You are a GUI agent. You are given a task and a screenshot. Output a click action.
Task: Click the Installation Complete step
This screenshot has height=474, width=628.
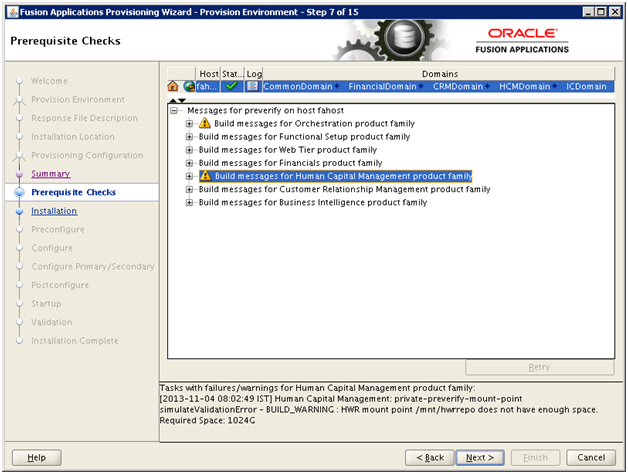pos(75,341)
